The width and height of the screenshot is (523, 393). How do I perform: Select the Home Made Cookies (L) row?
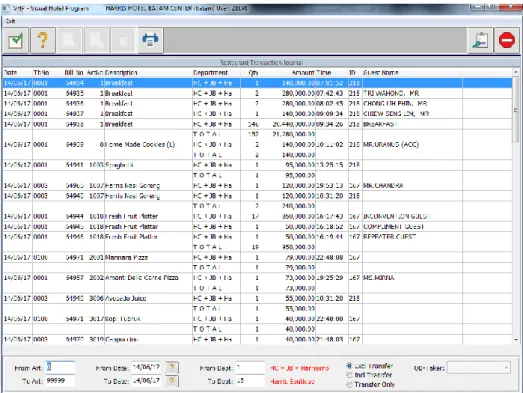coord(257,144)
